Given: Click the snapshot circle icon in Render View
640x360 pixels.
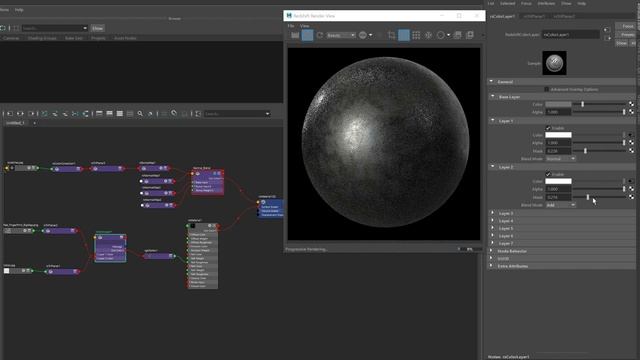Looking at the screenshot, I should pos(440,36).
